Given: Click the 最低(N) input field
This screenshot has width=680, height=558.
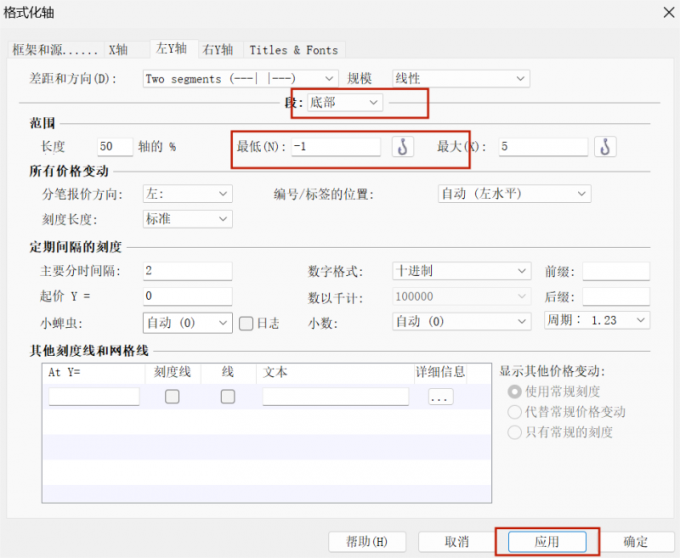Looking at the screenshot, I should pyautogui.click(x=336, y=147).
